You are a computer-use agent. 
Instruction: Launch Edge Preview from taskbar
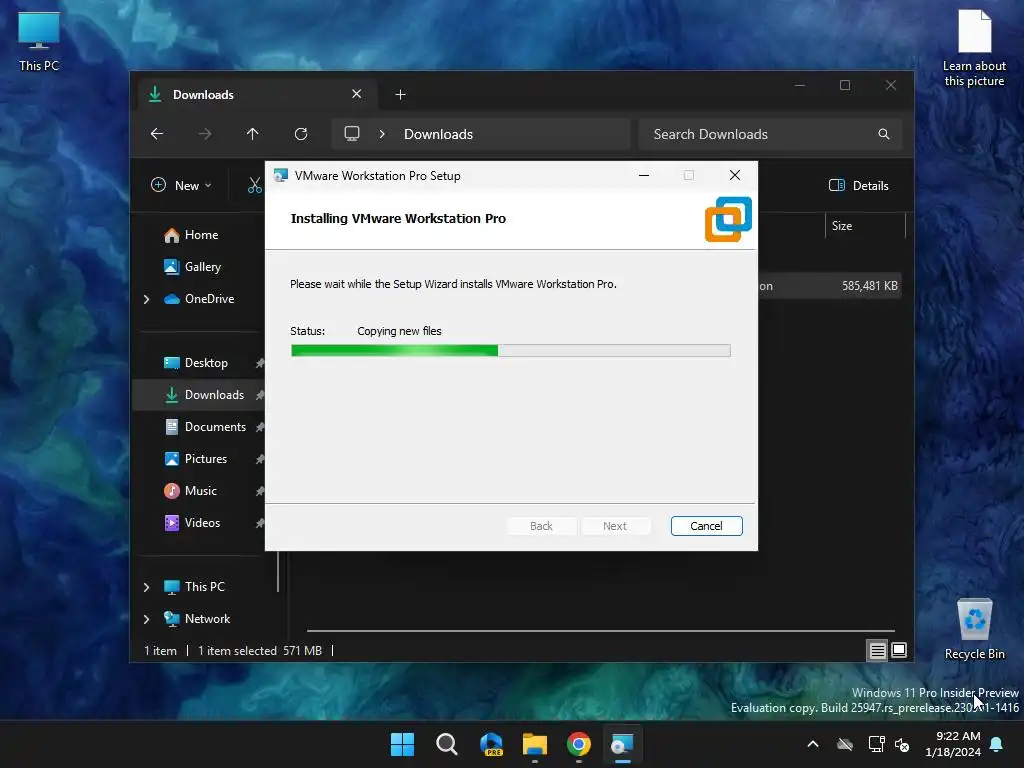point(491,744)
